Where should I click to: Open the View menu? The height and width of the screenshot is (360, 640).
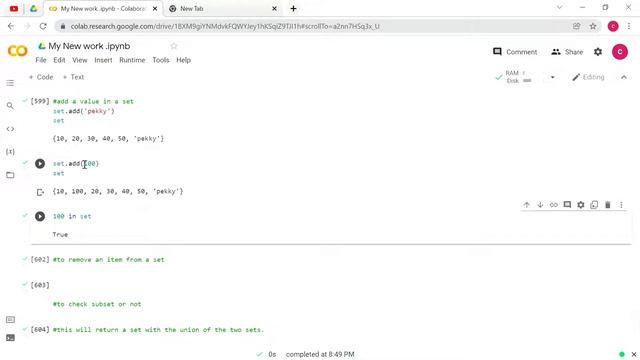80,60
